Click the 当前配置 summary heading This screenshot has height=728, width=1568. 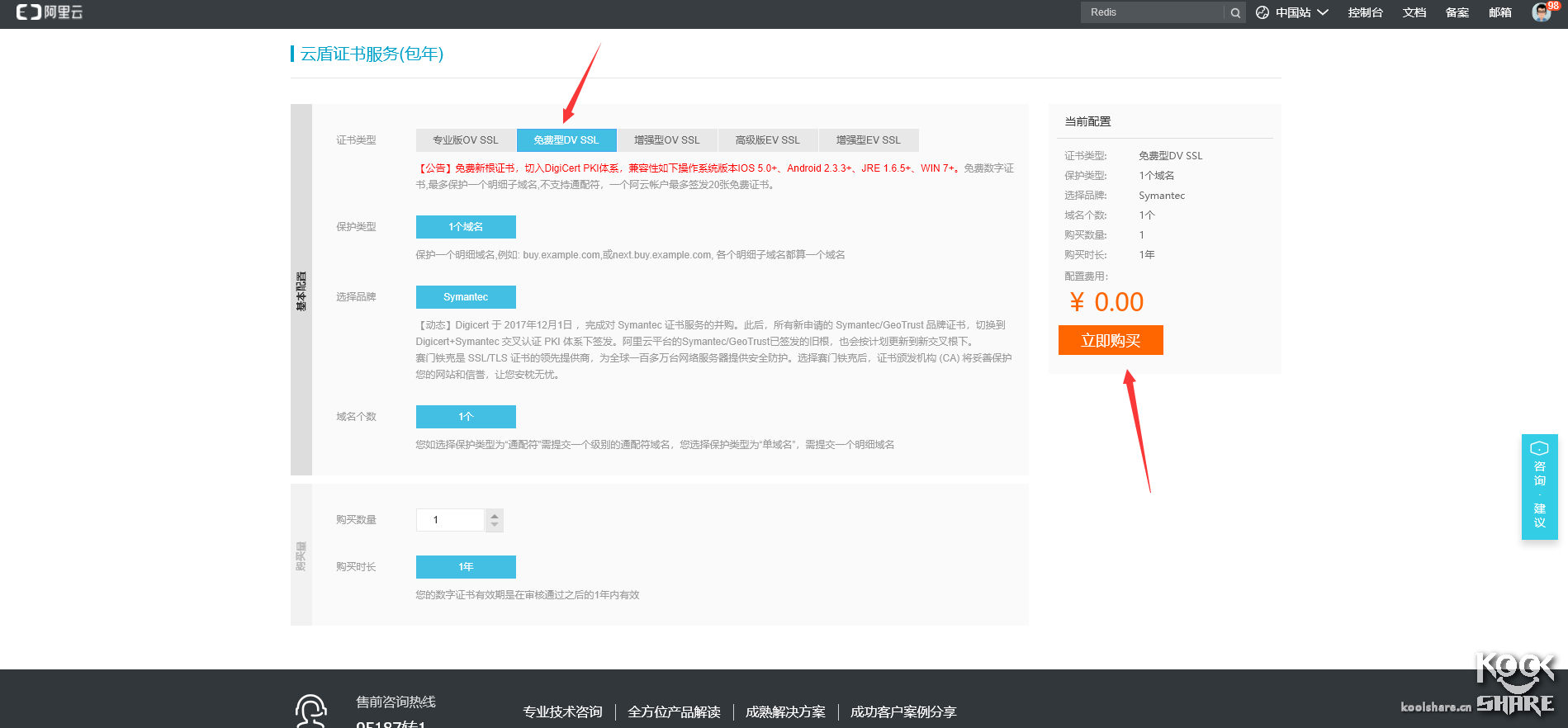[1087, 121]
